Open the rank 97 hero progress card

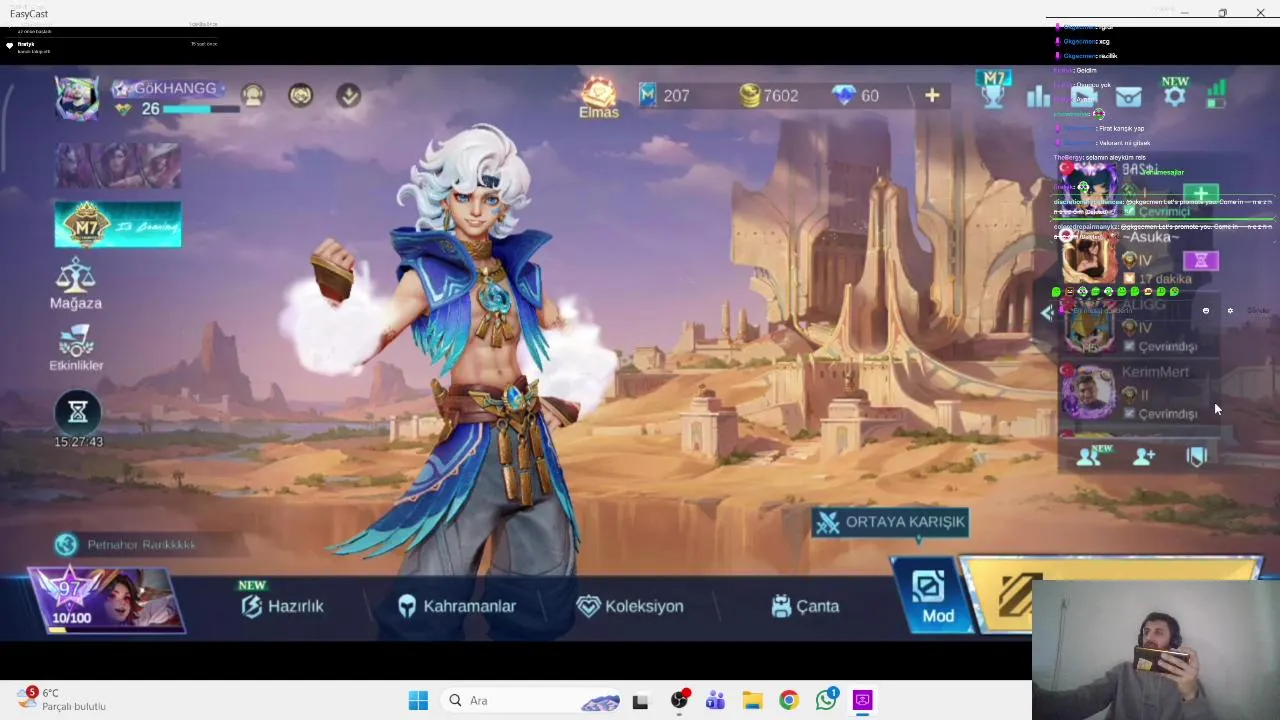coord(106,600)
